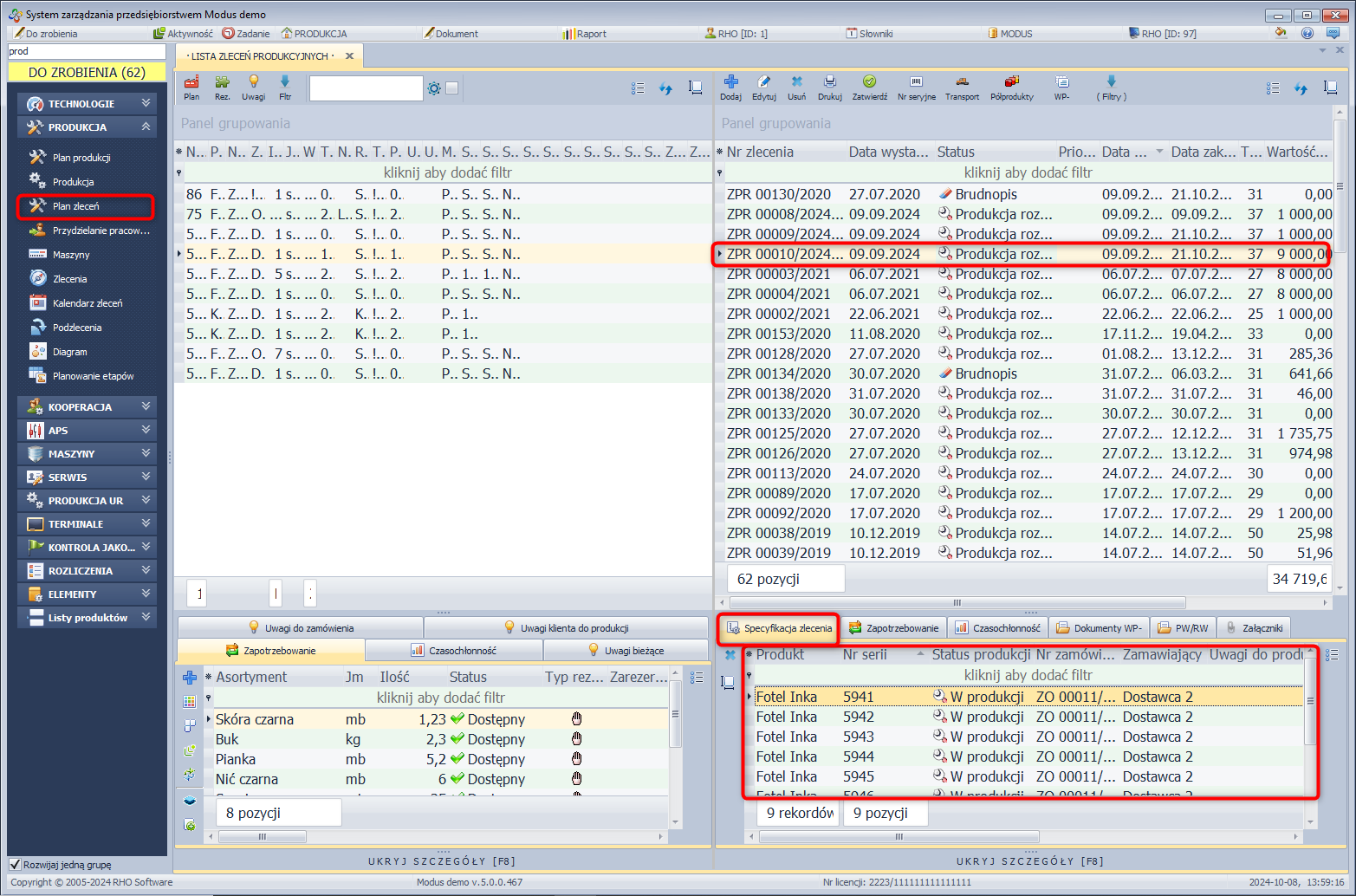Open Kalendarz zleceń in the sidebar
This screenshot has width=1356, height=896.
[x=87, y=303]
